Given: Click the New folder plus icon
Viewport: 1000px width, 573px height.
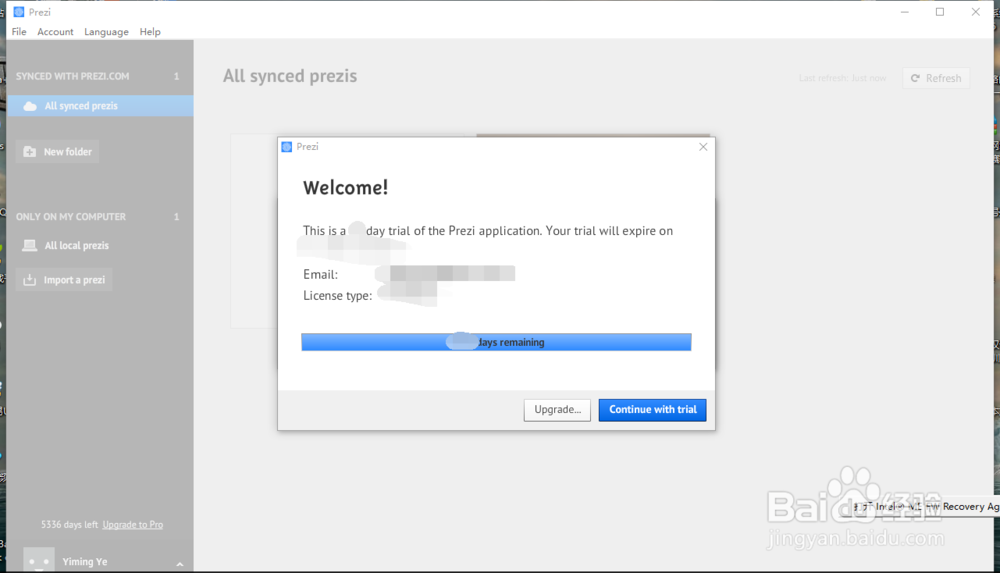Looking at the screenshot, I should pyautogui.click(x=29, y=152).
